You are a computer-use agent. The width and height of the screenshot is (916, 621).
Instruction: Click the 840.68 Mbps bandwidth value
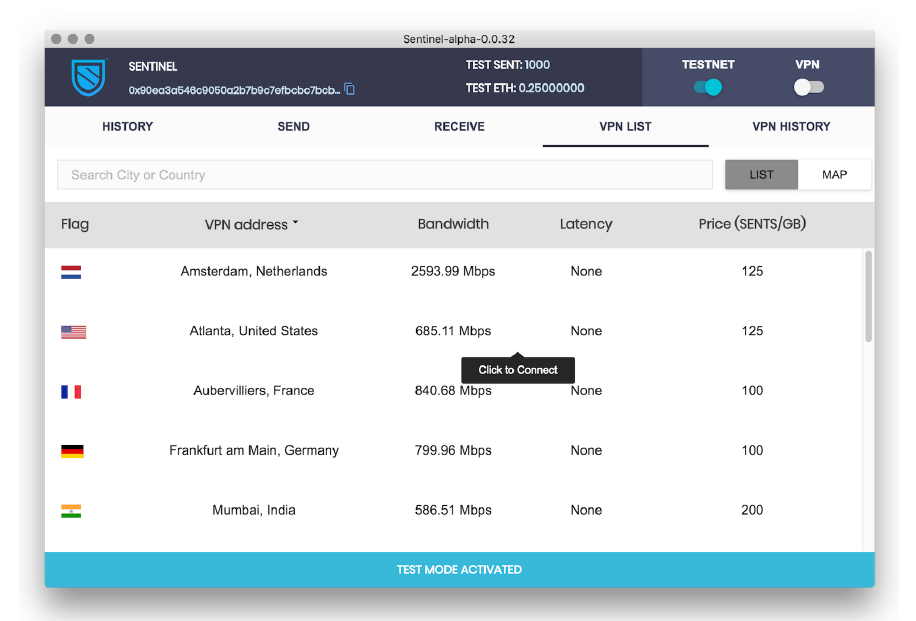point(453,390)
